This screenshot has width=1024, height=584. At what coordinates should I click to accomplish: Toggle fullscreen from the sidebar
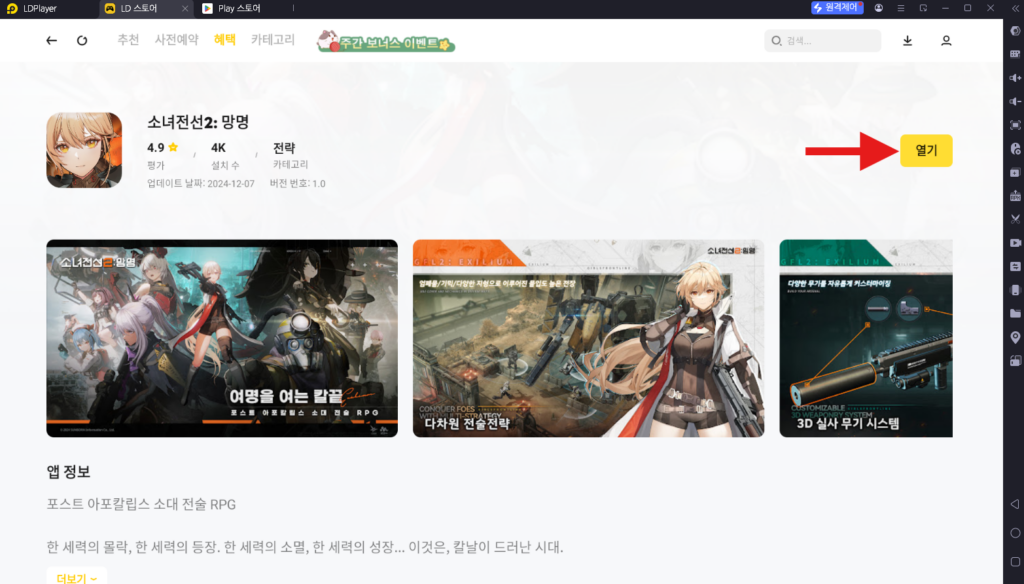click(x=1015, y=125)
